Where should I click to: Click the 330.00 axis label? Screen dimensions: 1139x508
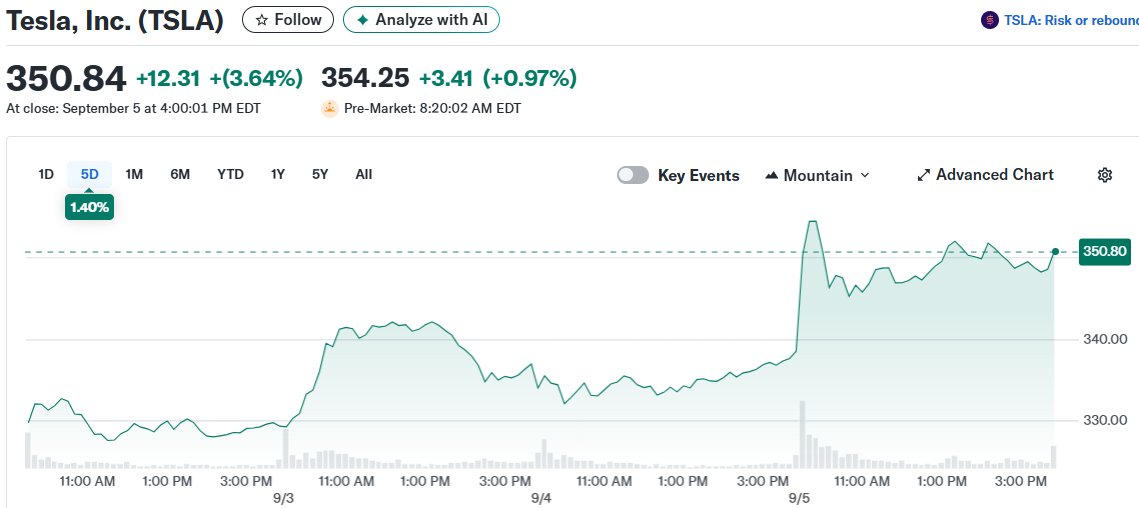(x=1105, y=421)
